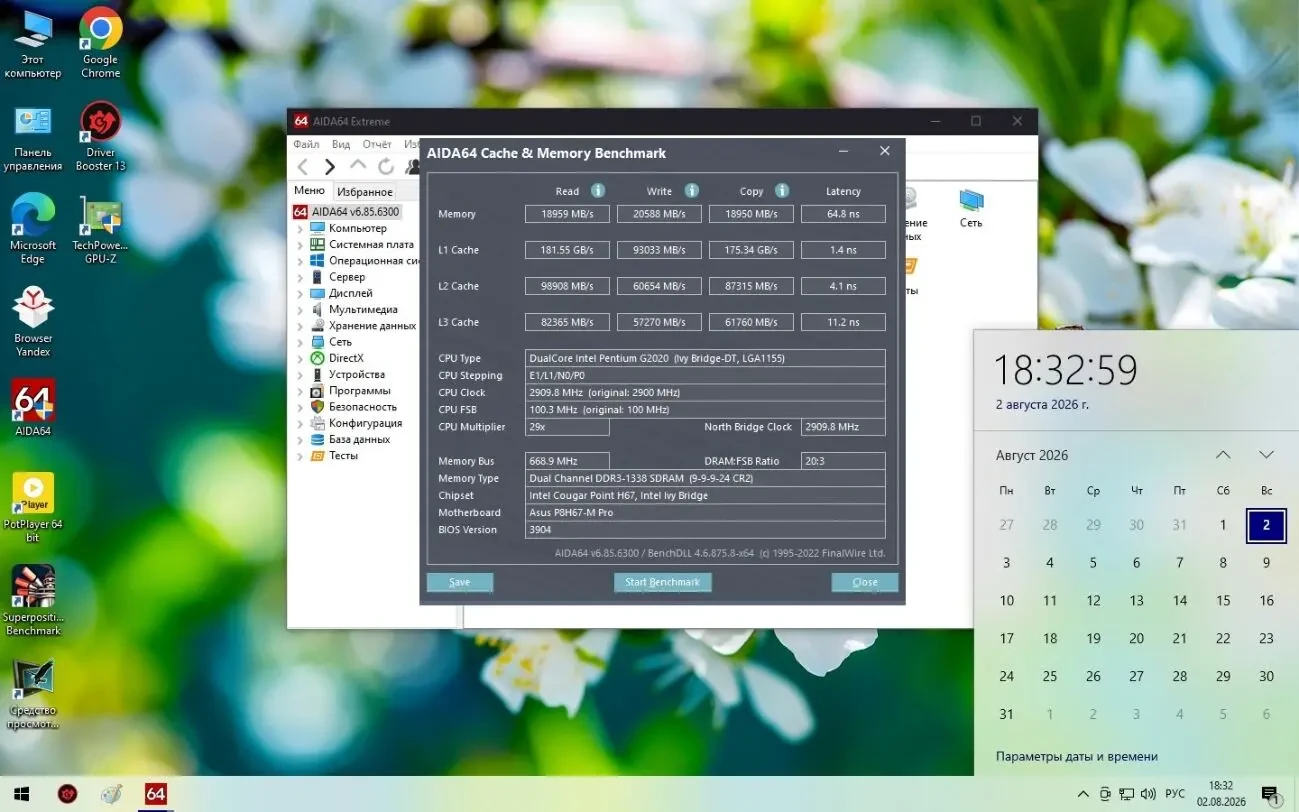The width and height of the screenshot is (1299, 812).
Task: Launch TechPowerUp GPU-Z from desktop
Action: pos(101,229)
